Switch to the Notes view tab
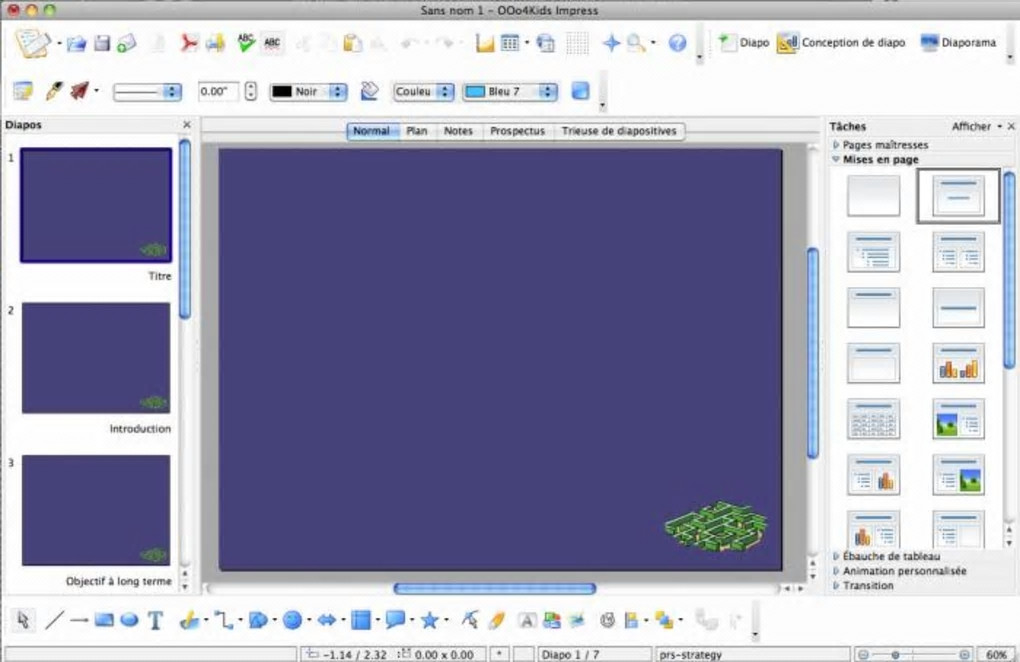 (458, 131)
